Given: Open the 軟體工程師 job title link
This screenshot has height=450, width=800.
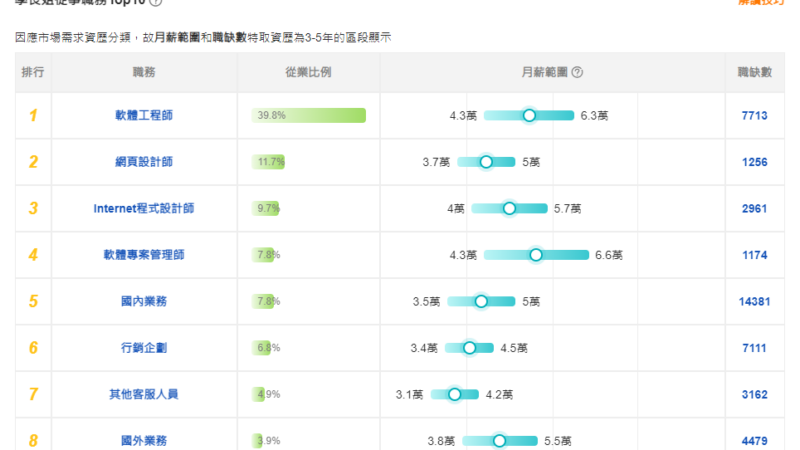Looking at the screenshot, I should (x=143, y=116).
